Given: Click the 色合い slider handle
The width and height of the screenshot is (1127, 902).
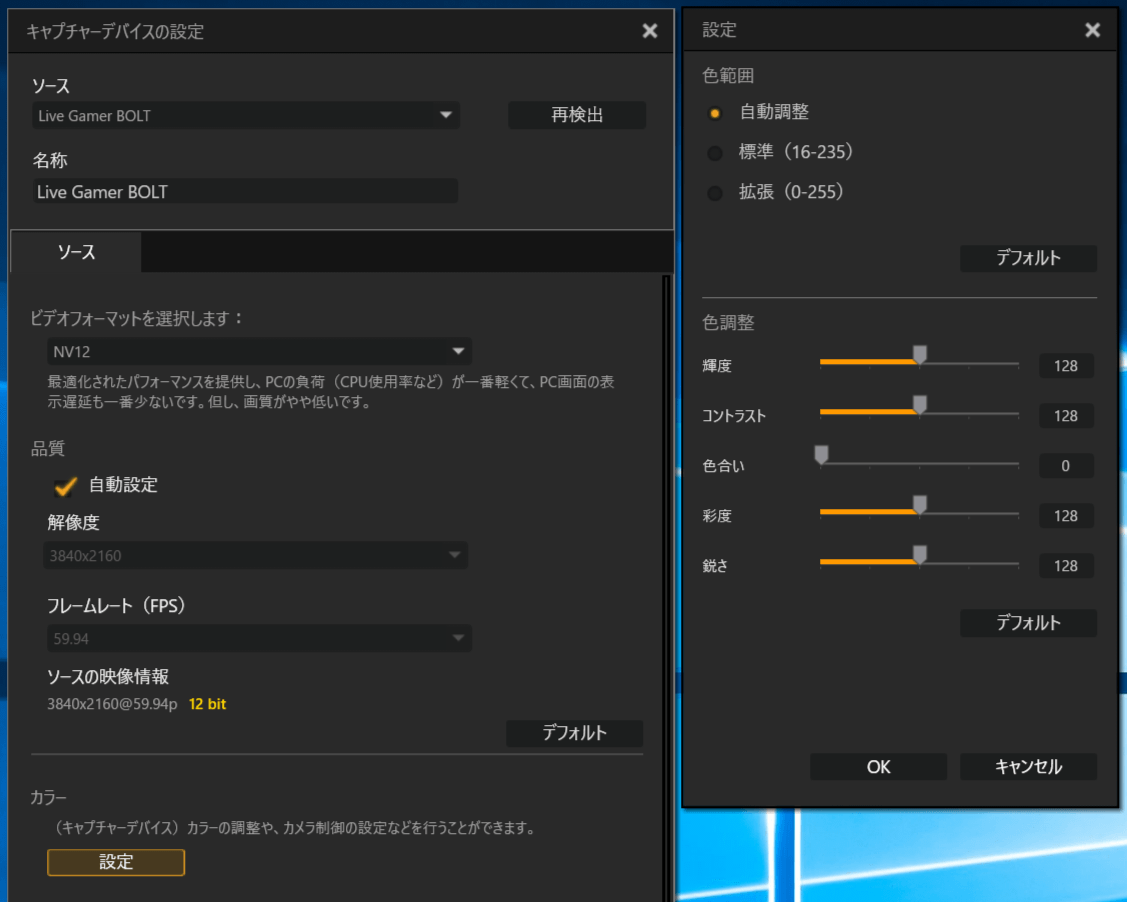Looking at the screenshot, I should 822,454.
